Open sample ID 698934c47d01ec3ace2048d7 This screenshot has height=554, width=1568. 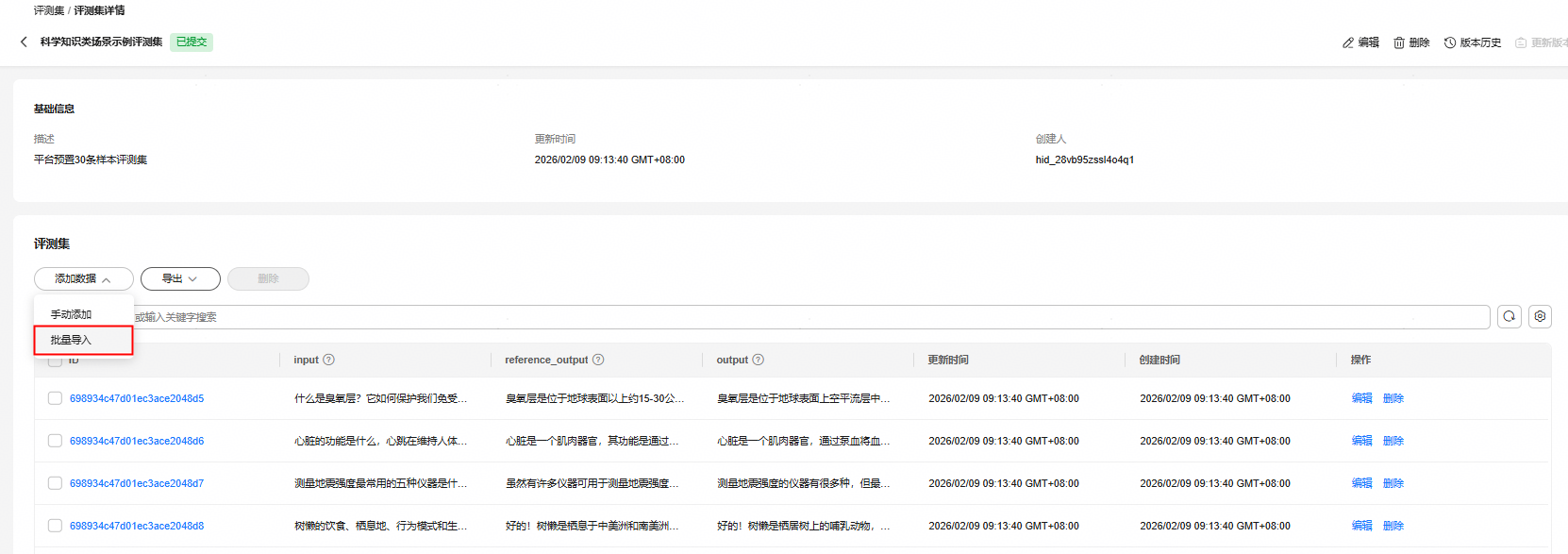tap(137, 483)
